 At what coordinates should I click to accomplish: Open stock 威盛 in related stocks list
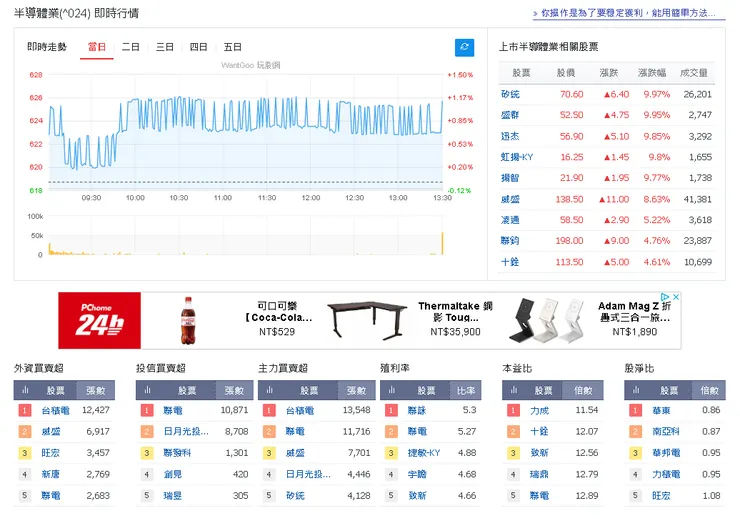[x=510, y=199]
